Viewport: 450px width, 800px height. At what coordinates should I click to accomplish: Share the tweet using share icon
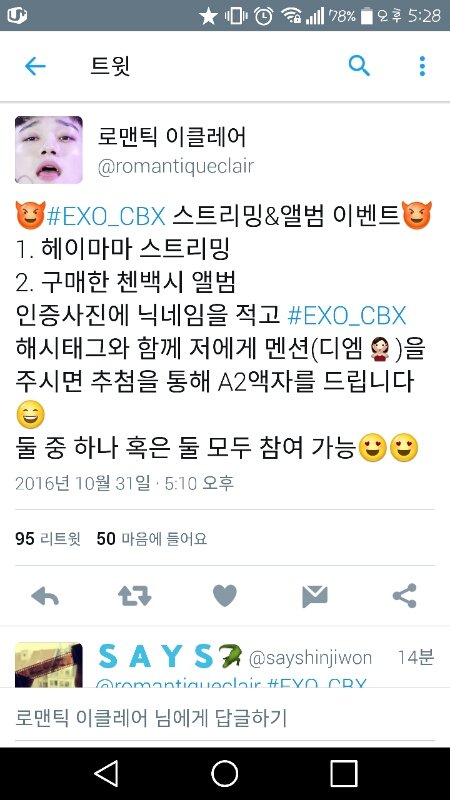pos(405,595)
